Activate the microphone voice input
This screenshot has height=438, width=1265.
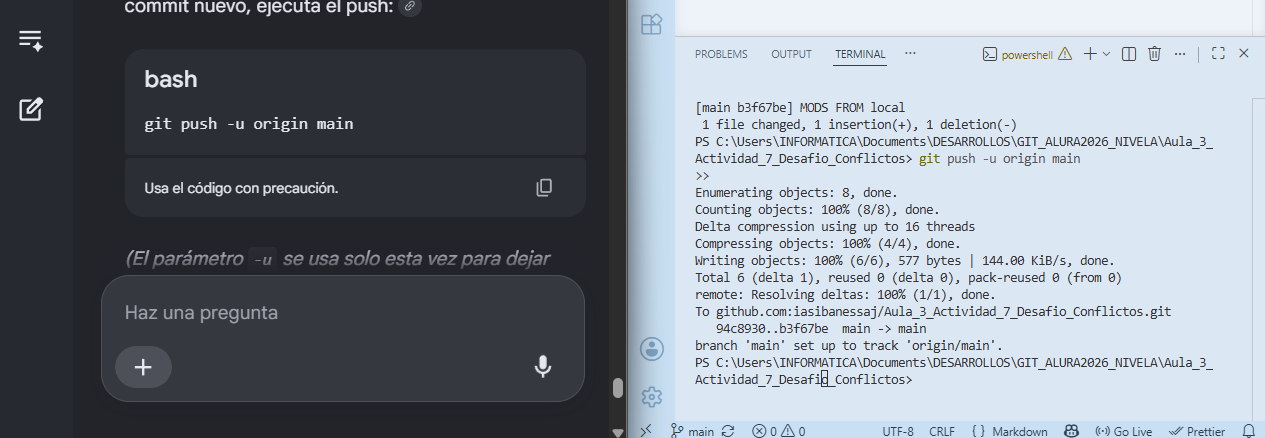543,367
